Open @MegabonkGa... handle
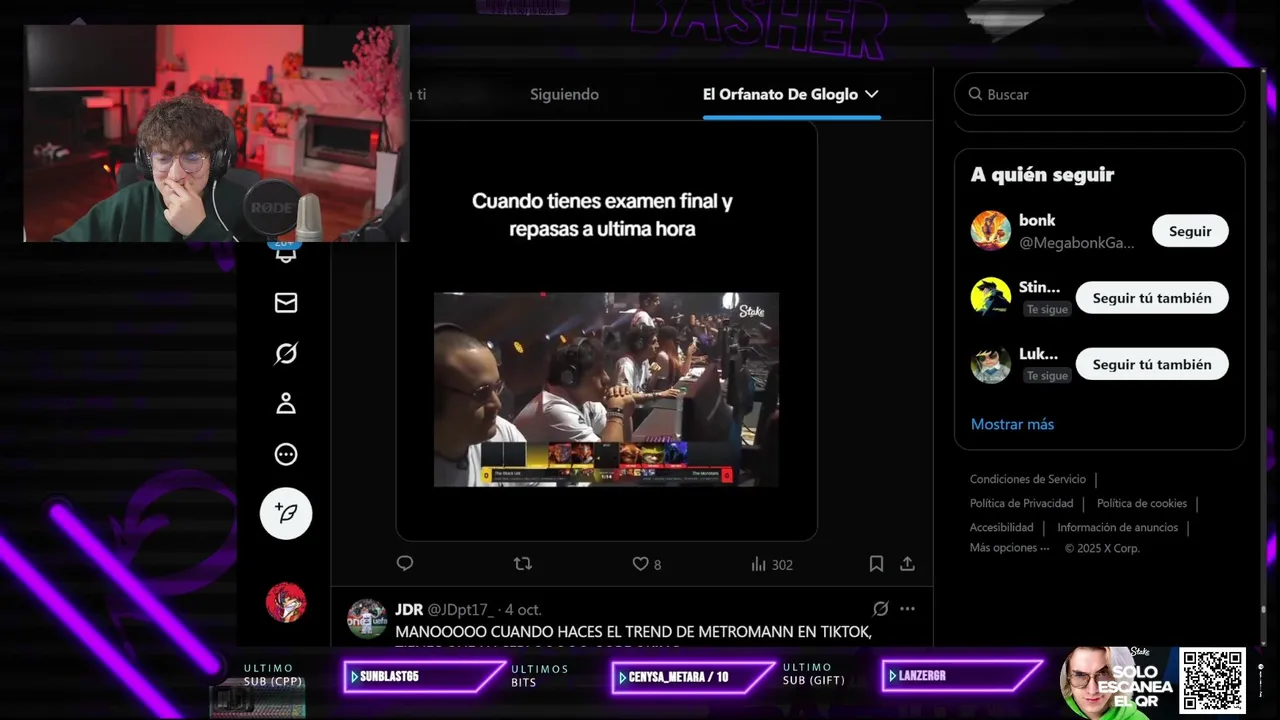1280x720 pixels. coord(1077,243)
